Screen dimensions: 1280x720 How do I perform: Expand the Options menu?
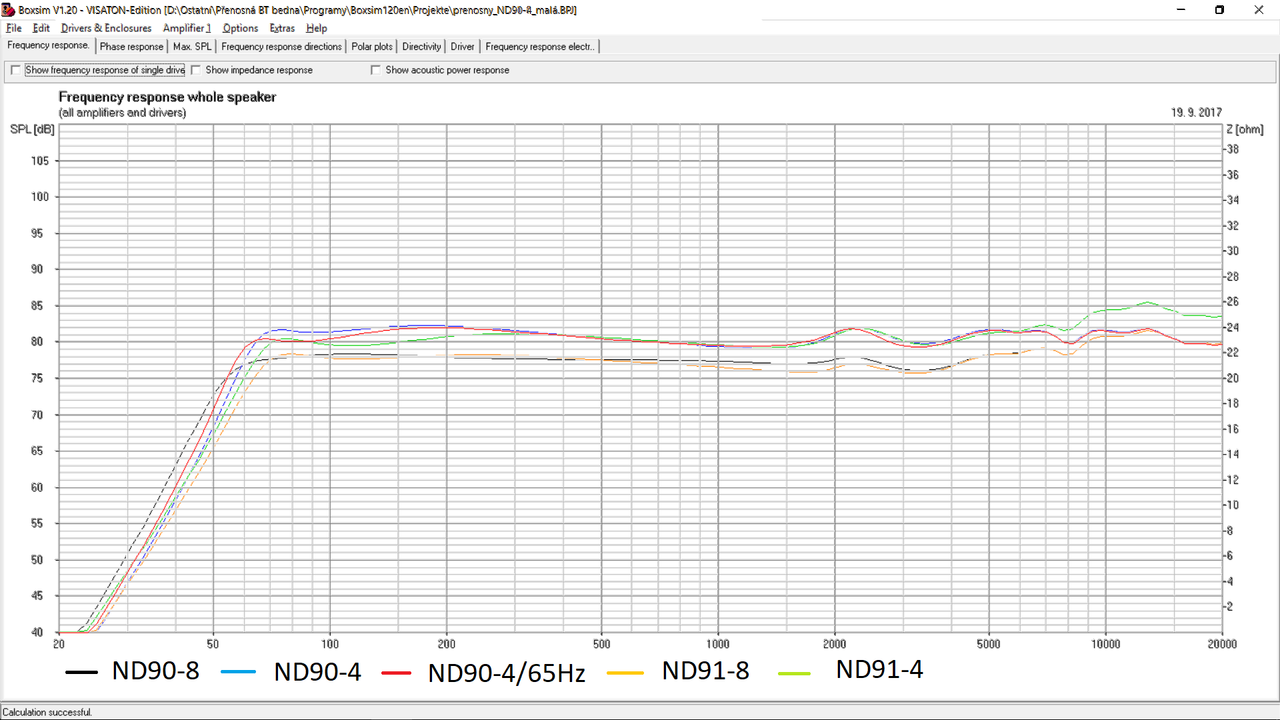point(240,28)
